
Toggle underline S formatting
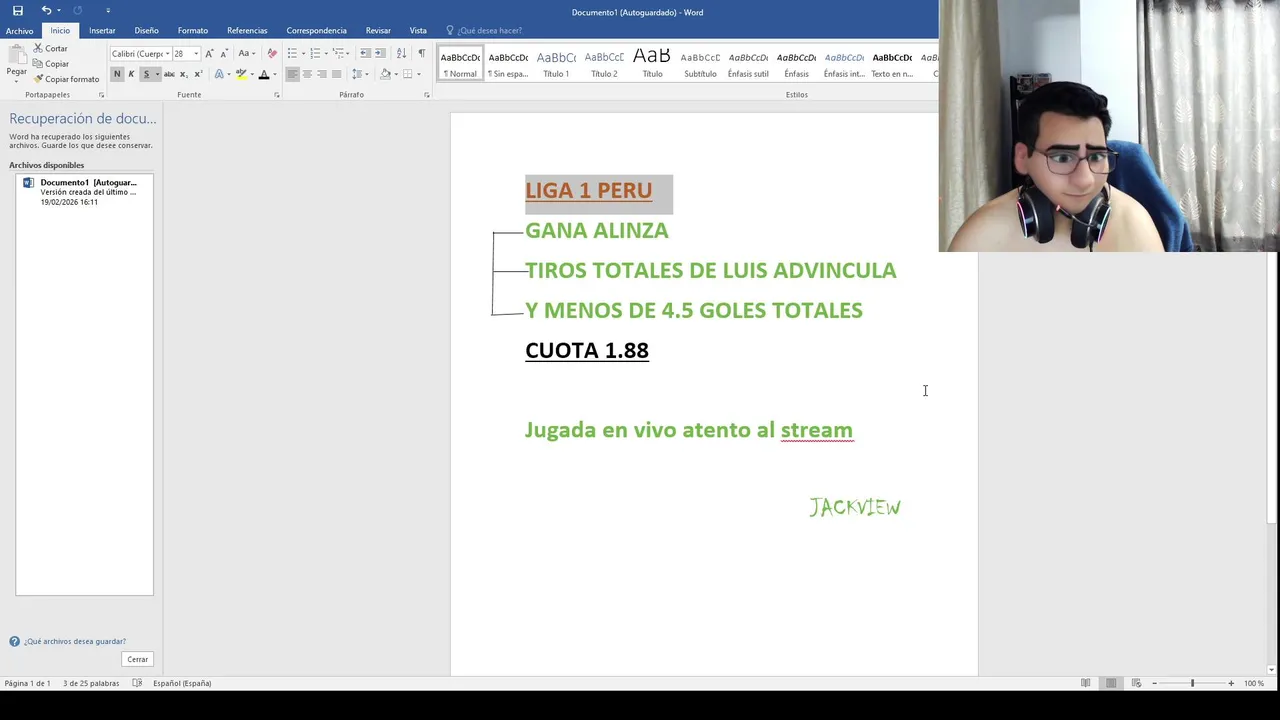click(x=145, y=74)
